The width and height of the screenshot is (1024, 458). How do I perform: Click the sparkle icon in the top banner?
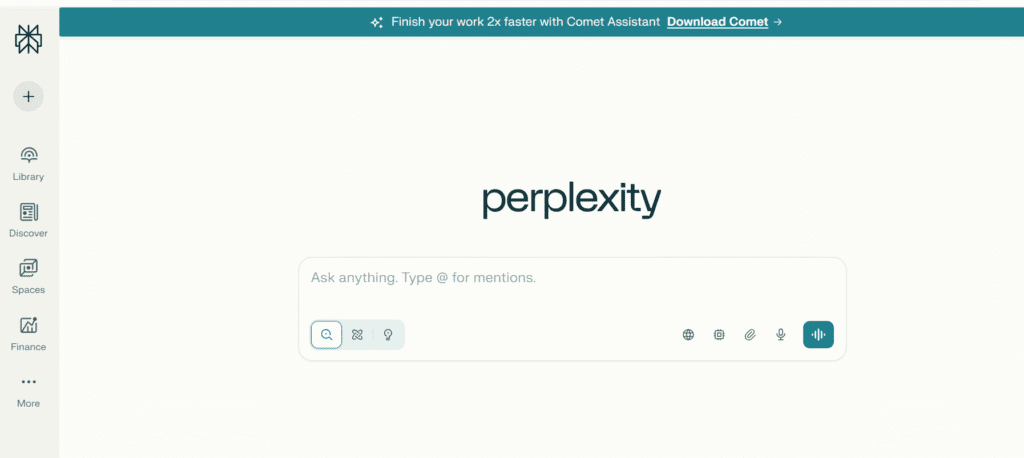click(377, 22)
